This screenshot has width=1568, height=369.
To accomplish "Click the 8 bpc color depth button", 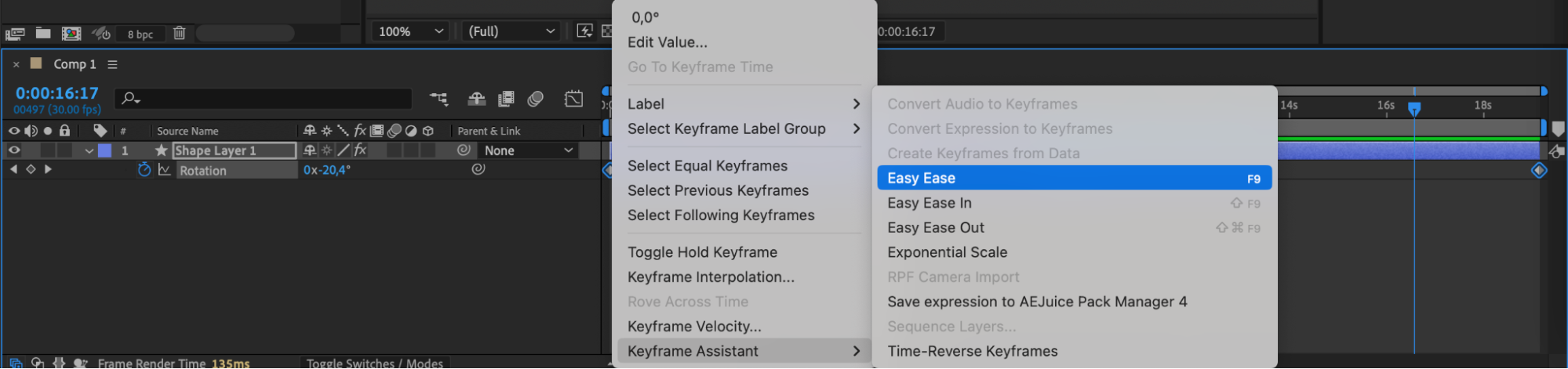I will coord(140,34).
